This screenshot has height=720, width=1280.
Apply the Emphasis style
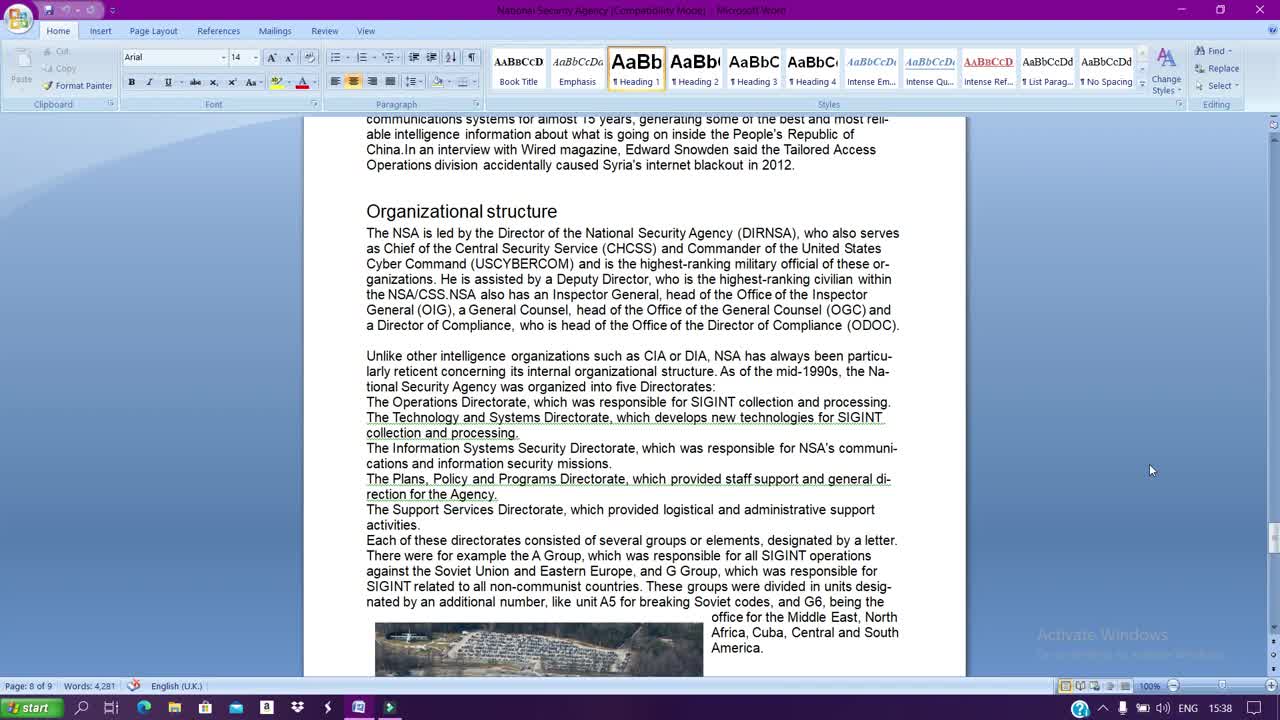click(x=577, y=69)
